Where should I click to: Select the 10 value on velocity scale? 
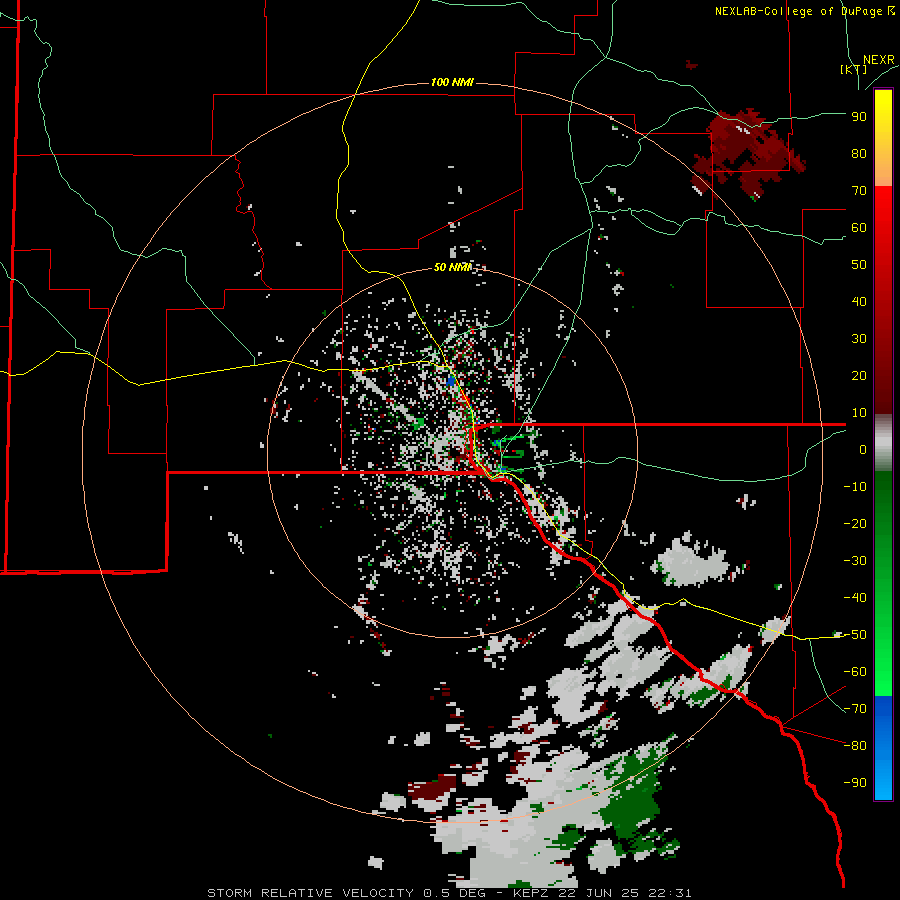click(859, 413)
